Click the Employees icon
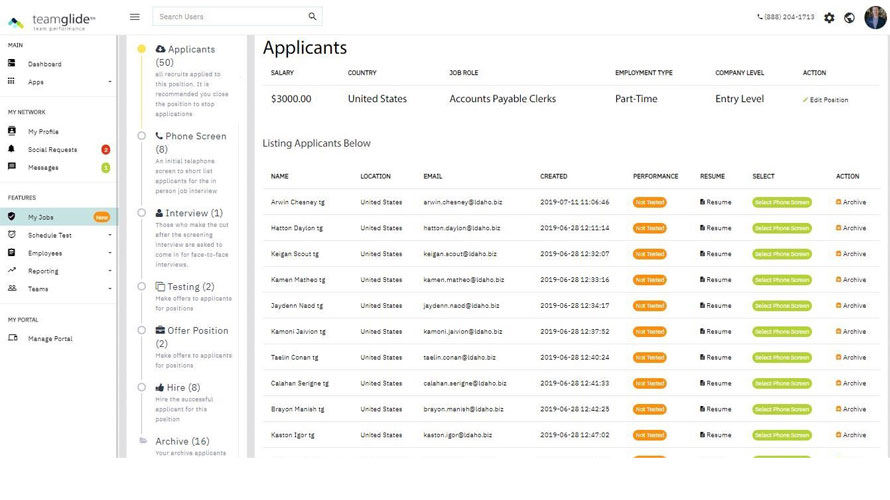Viewport: 890px width, 500px height. (11, 252)
